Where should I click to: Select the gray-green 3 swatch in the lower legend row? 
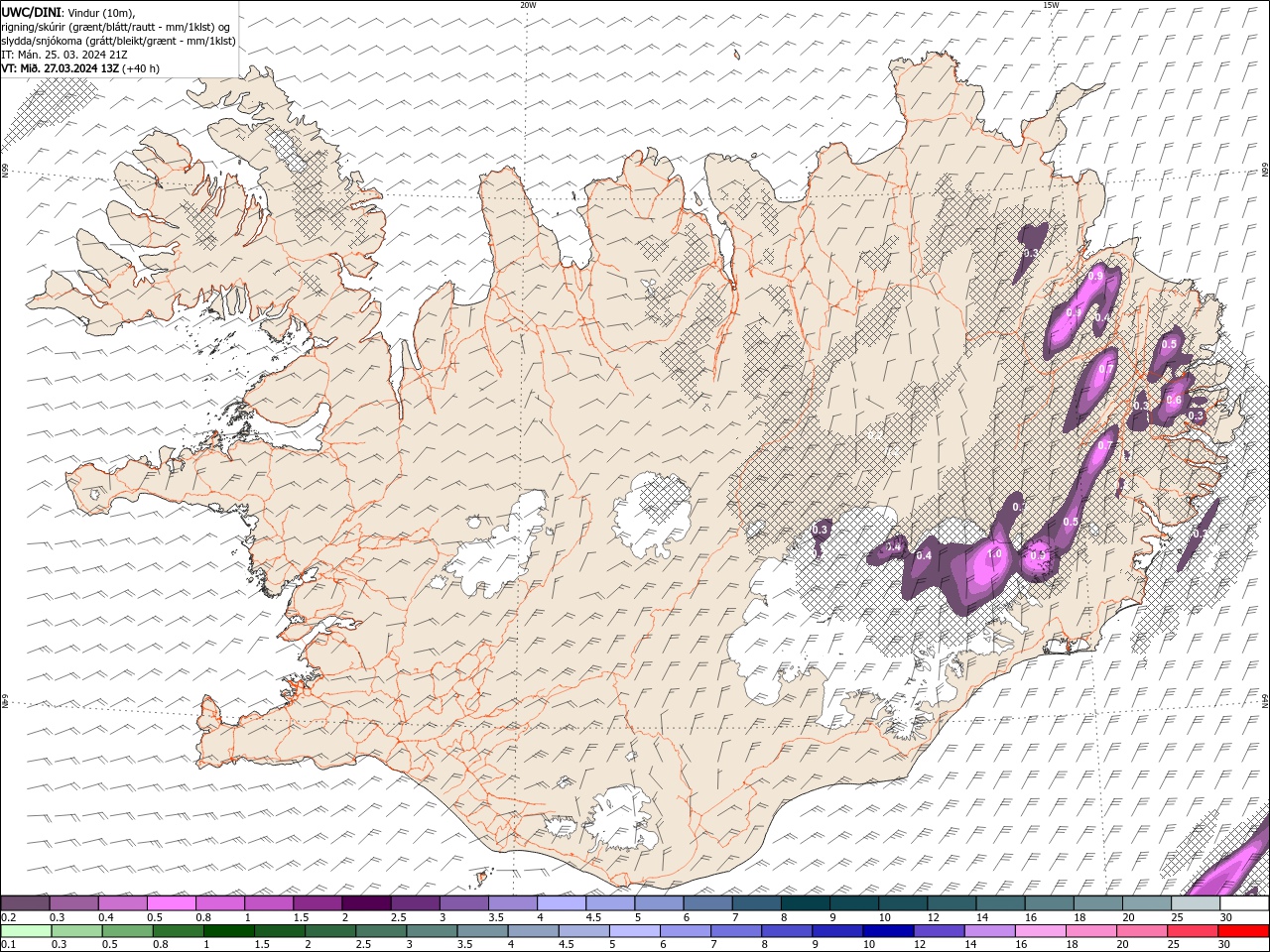(432, 931)
